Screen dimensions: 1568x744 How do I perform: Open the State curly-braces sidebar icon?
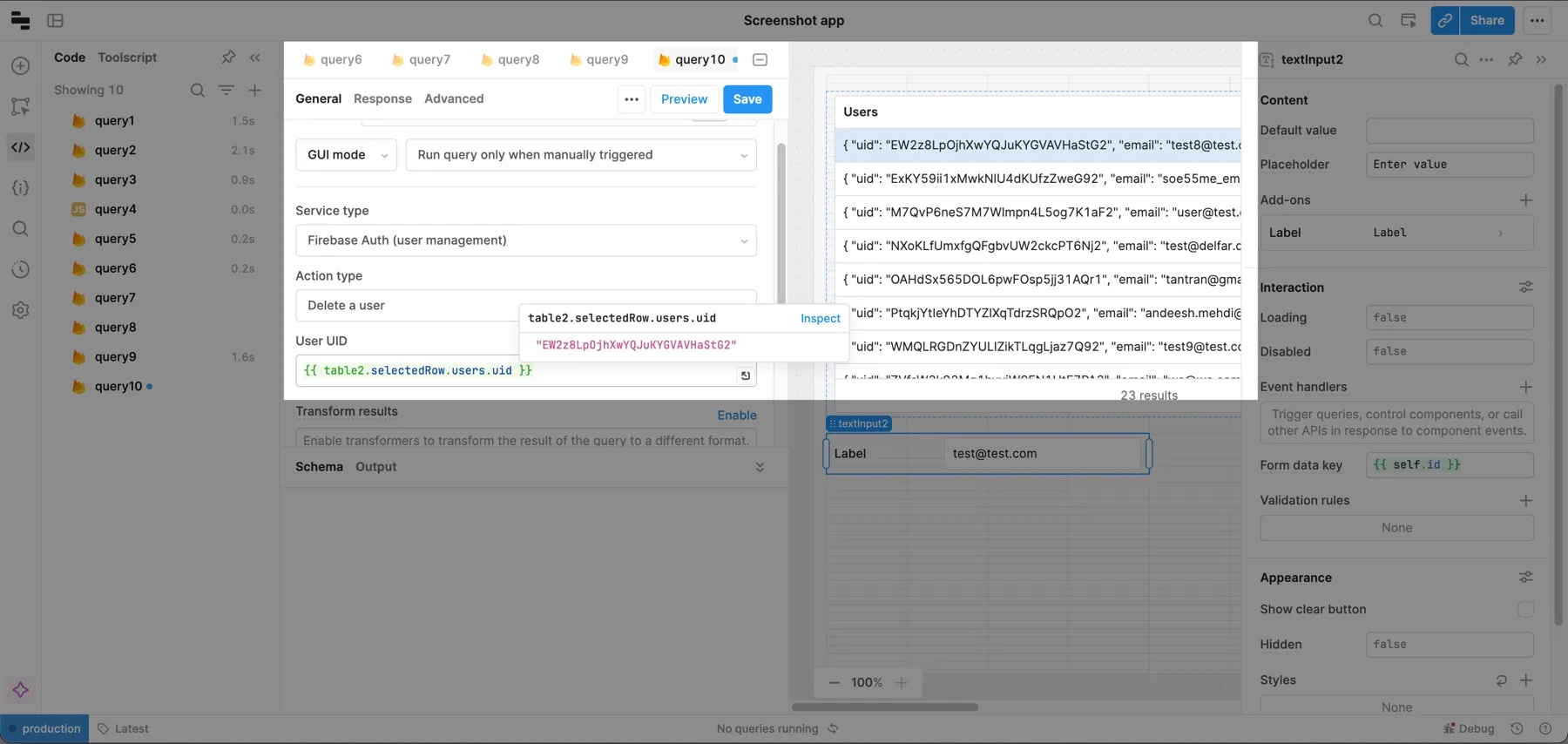21,188
